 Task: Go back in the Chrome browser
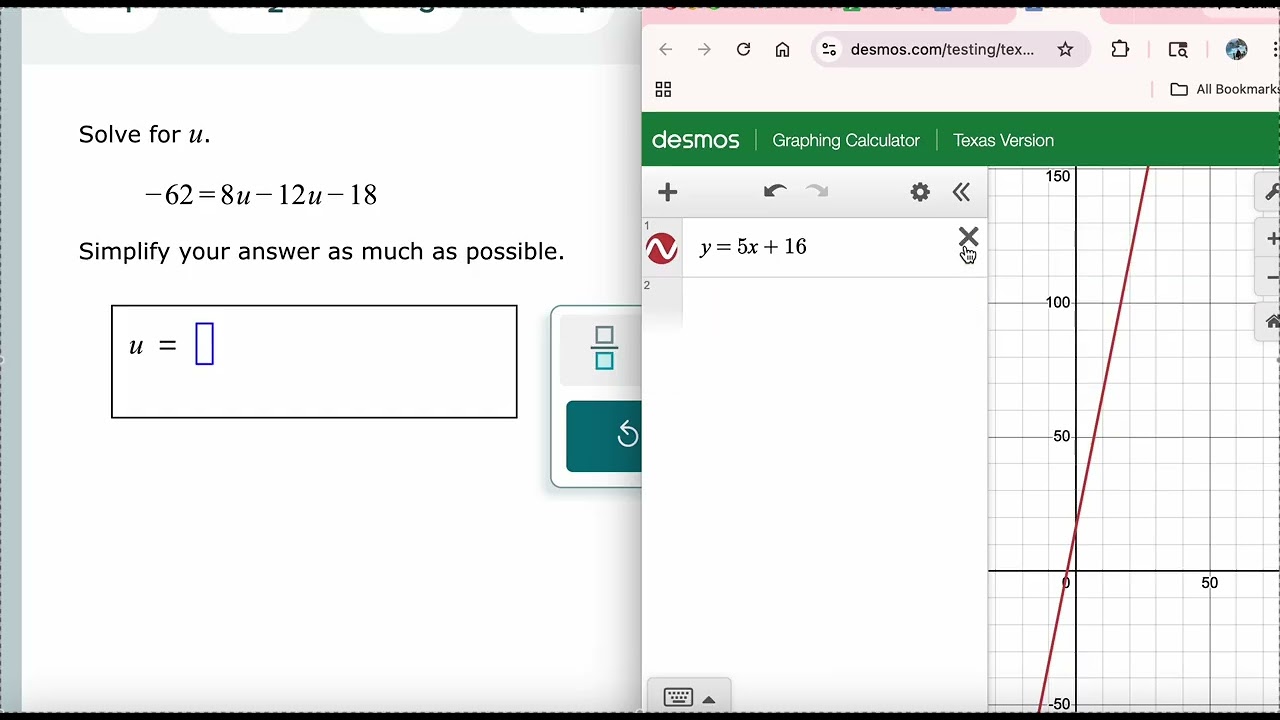tap(666, 49)
